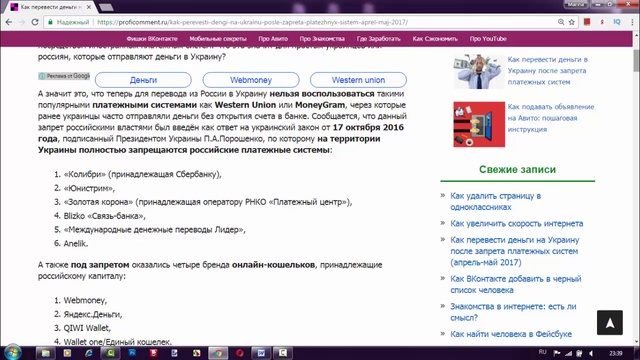Click the list item '«Колибри» (принадлежащая Сбербанку)'
The height and width of the screenshot is (360, 640).
point(142,174)
